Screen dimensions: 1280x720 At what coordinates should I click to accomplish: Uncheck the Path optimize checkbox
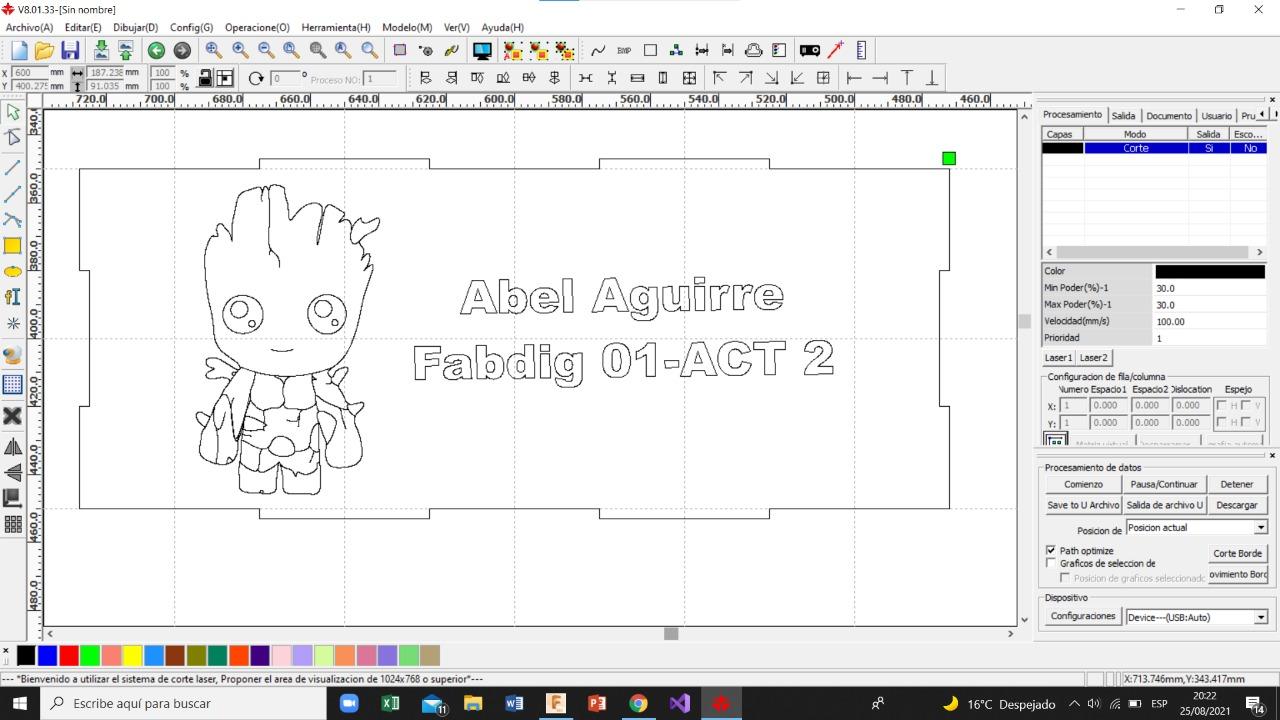click(x=1051, y=550)
